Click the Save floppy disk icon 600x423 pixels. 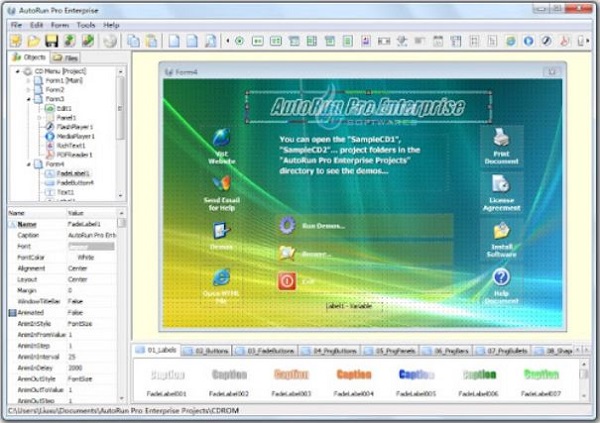click(51, 41)
